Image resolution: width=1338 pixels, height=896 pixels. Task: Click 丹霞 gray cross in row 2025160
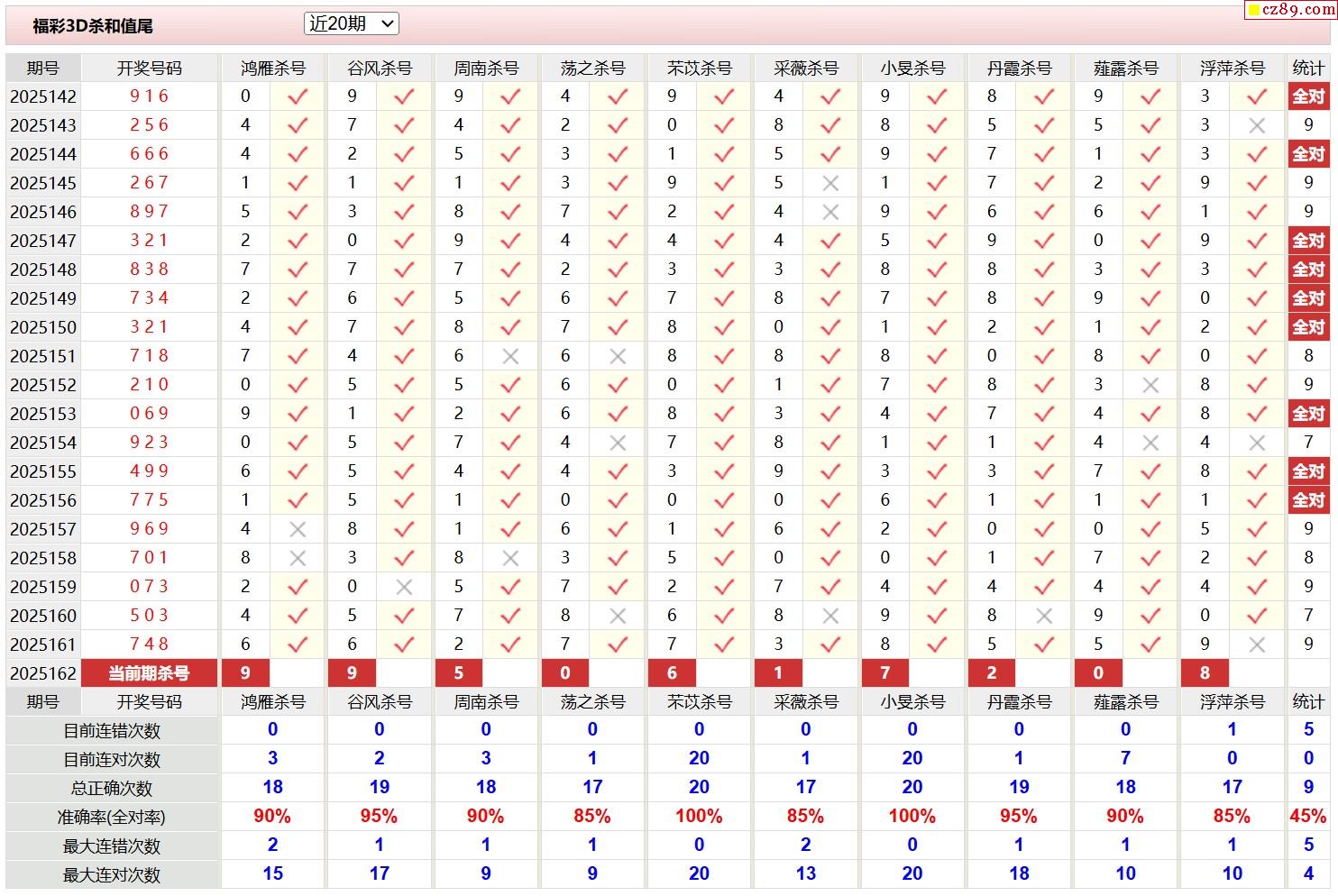click(1044, 616)
